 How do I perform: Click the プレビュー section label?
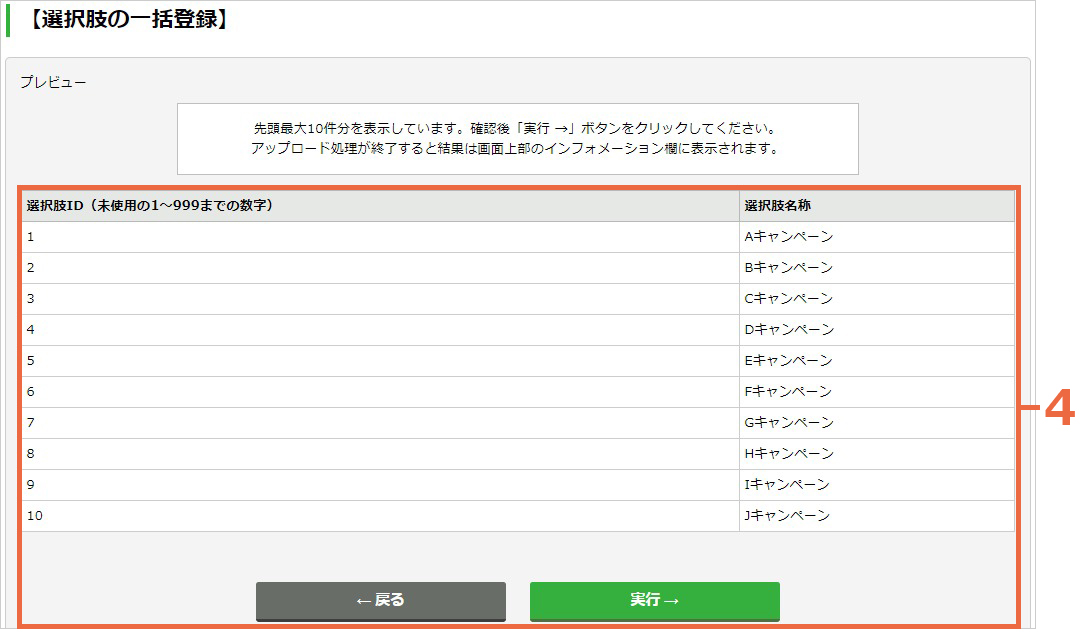click(53, 82)
